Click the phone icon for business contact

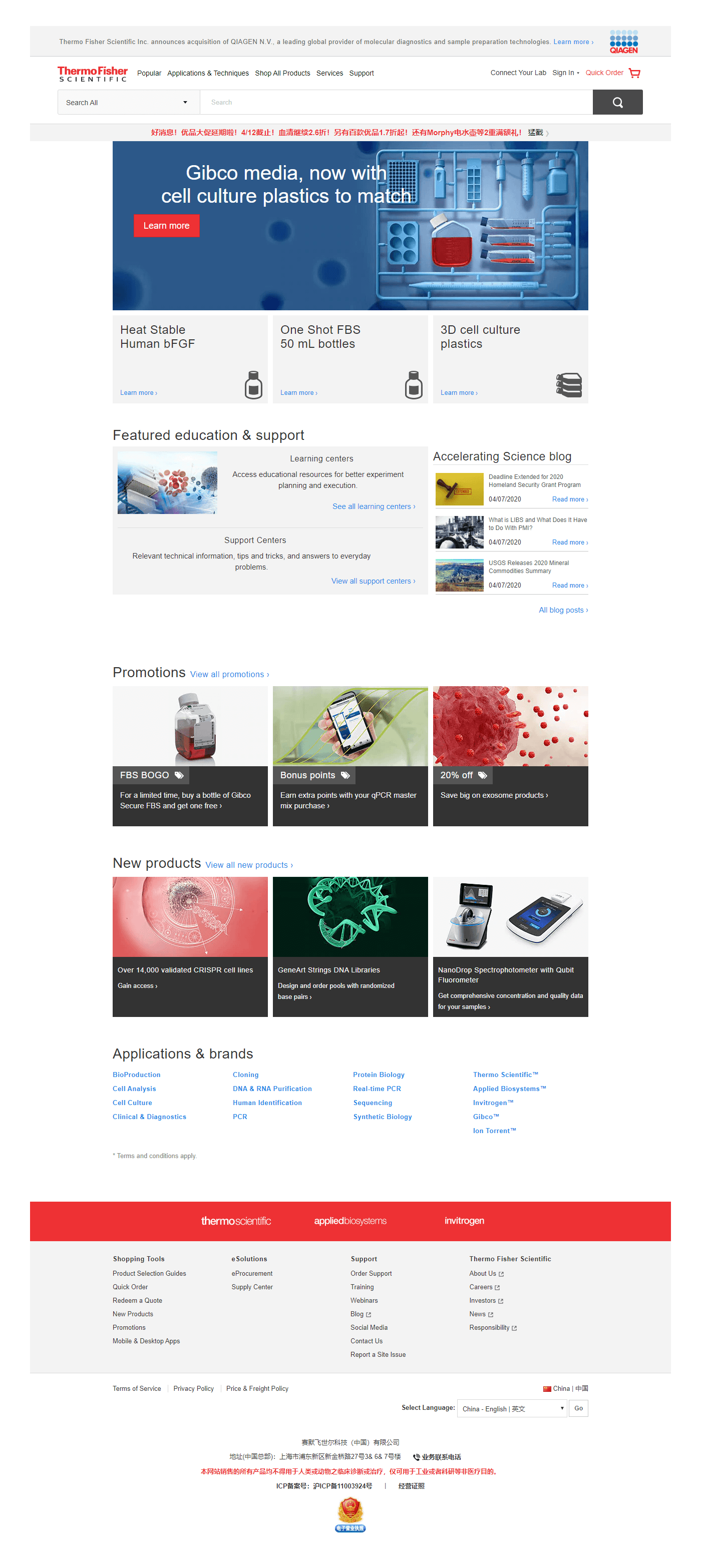(x=417, y=1456)
